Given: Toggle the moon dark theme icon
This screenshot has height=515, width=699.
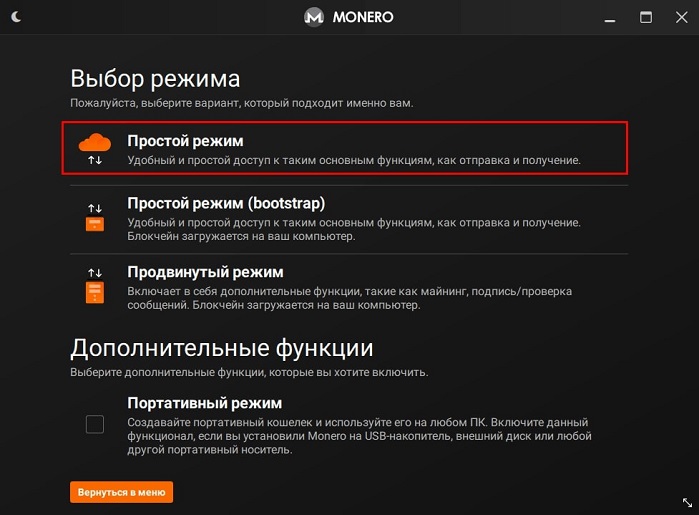Looking at the screenshot, I should click(16, 17).
